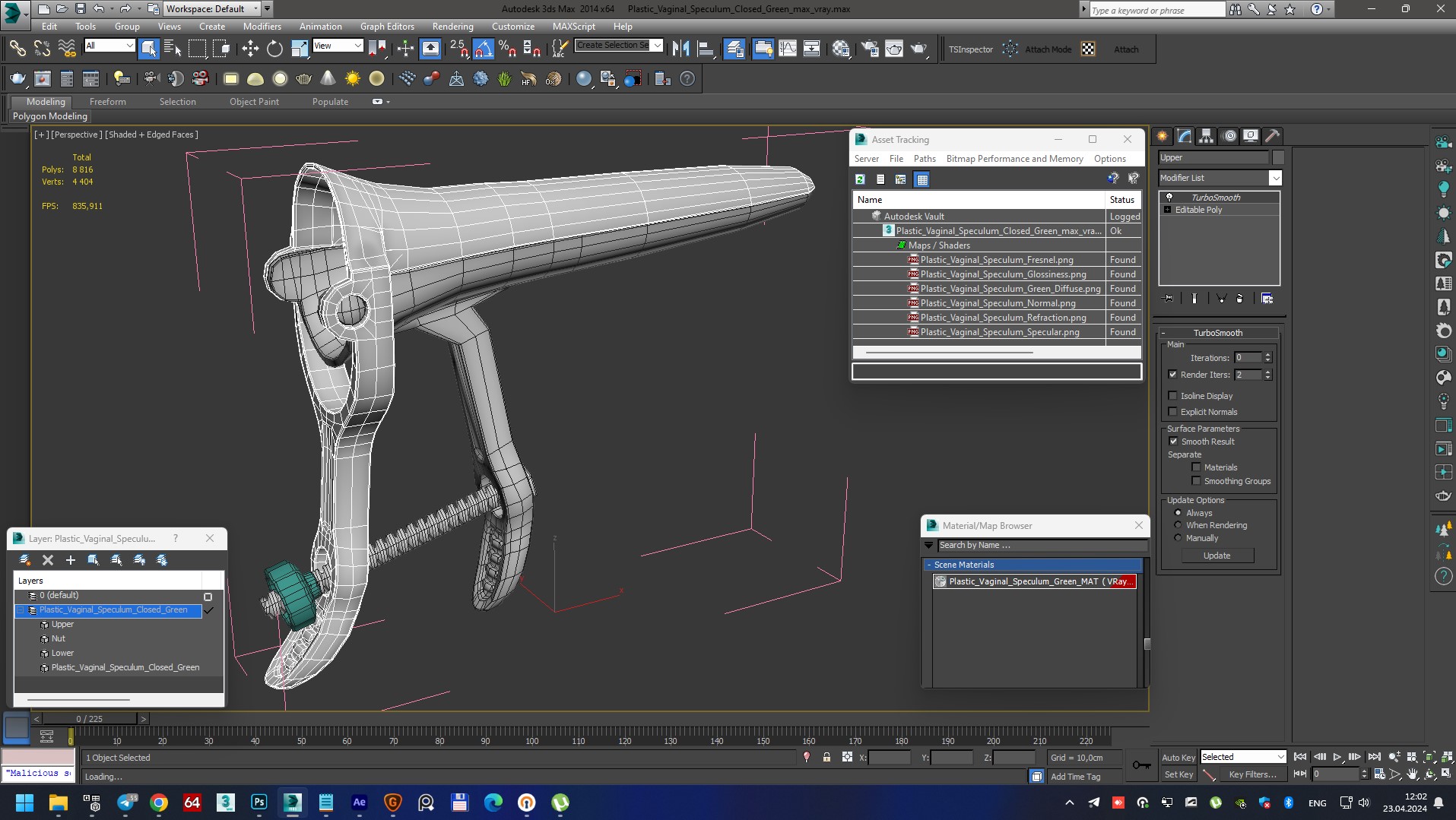Select the Select and Scale tool

click(x=300, y=49)
